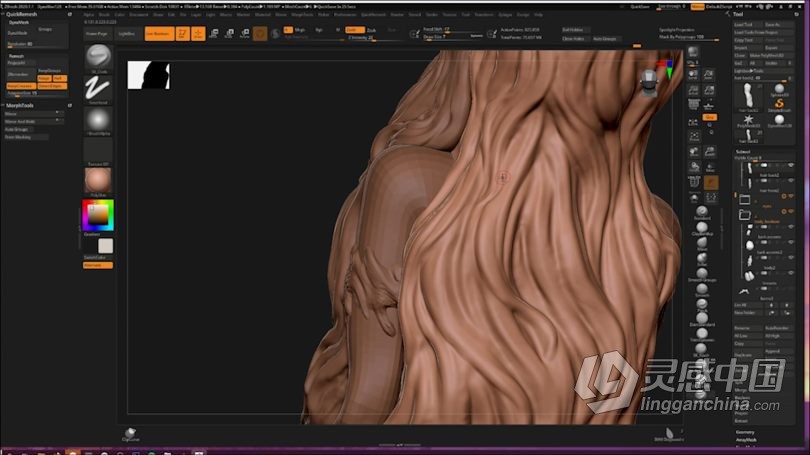Viewport: 810px width, 455px height.
Task: Open the FreeHand stroke type selector
Action: click(x=98, y=88)
